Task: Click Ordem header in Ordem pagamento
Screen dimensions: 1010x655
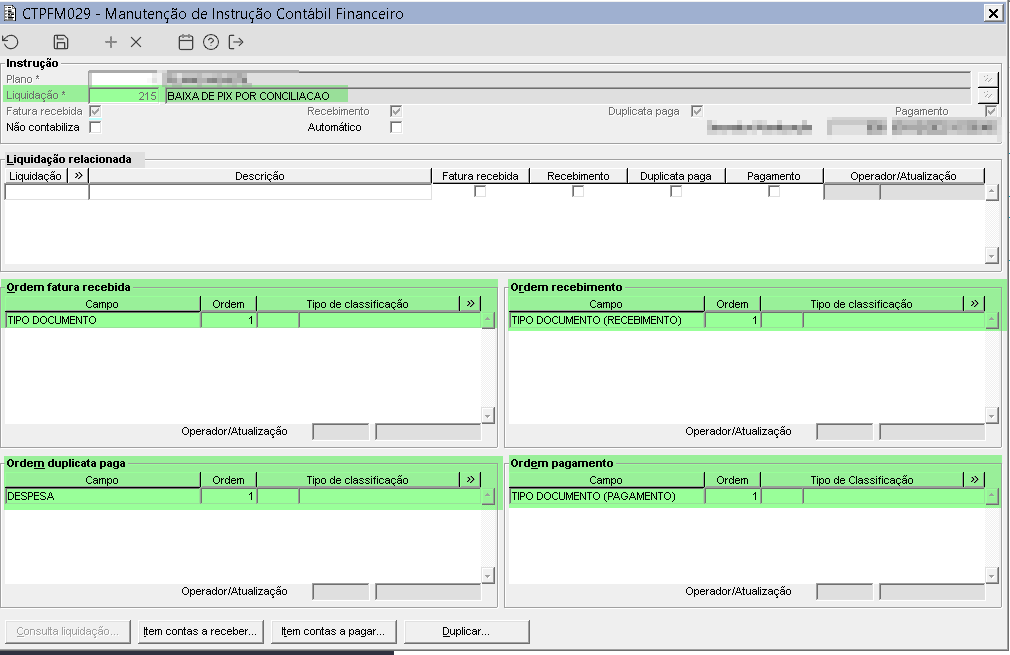Action: click(732, 480)
